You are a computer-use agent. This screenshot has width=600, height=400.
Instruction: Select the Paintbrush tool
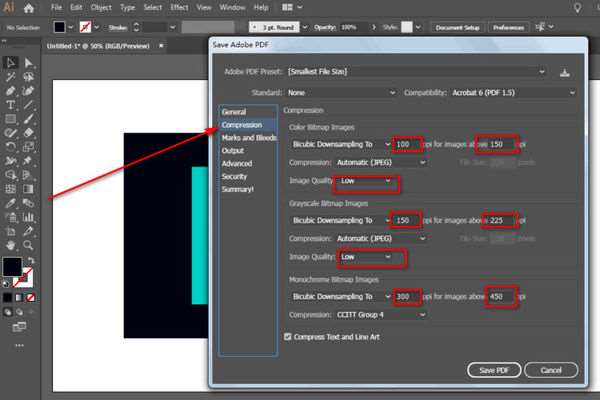[x=28, y=119]
